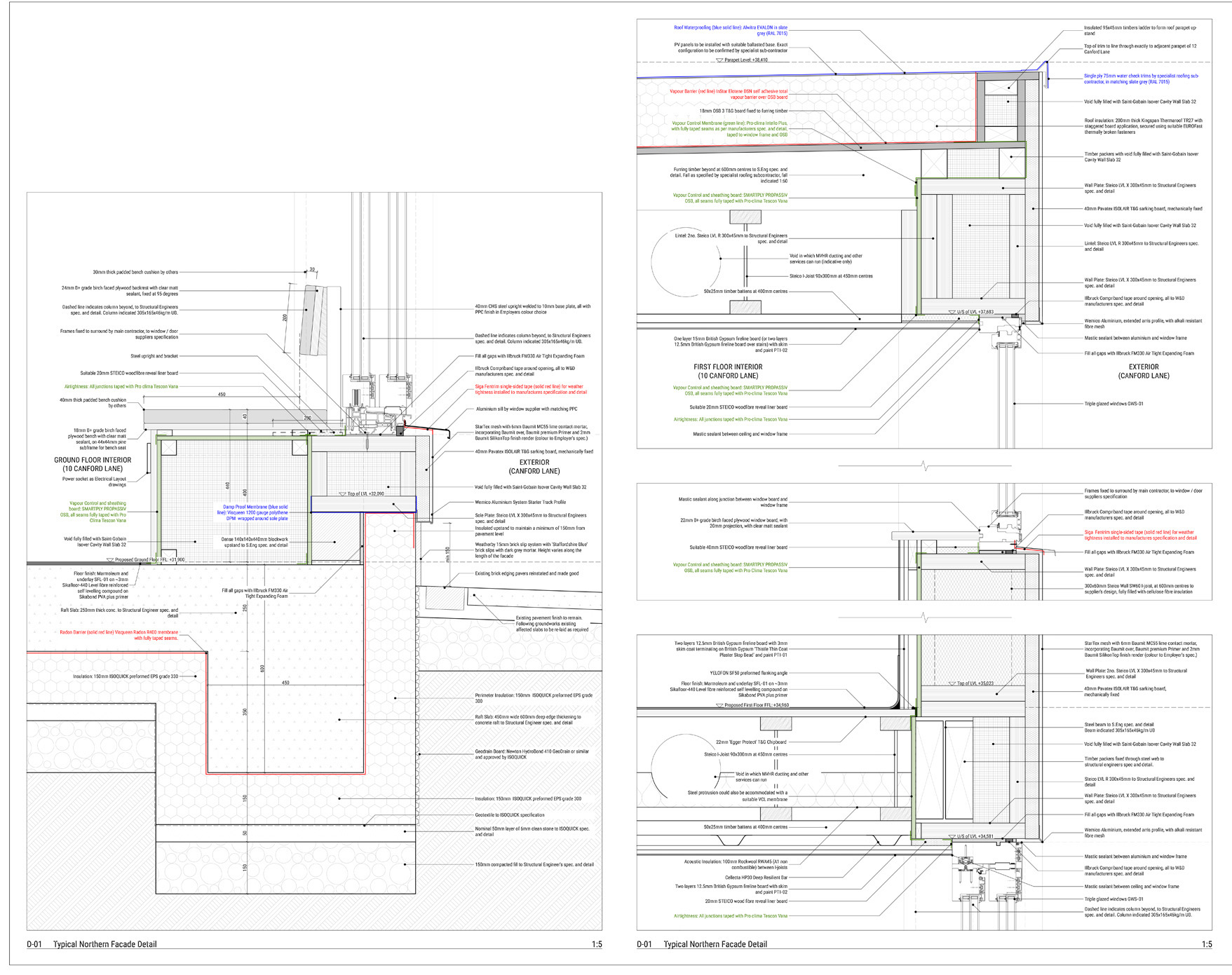The image size is (1232, 975).
Task: Click the U/S of LVL +34,581 marker
Action: click(975, 836)
